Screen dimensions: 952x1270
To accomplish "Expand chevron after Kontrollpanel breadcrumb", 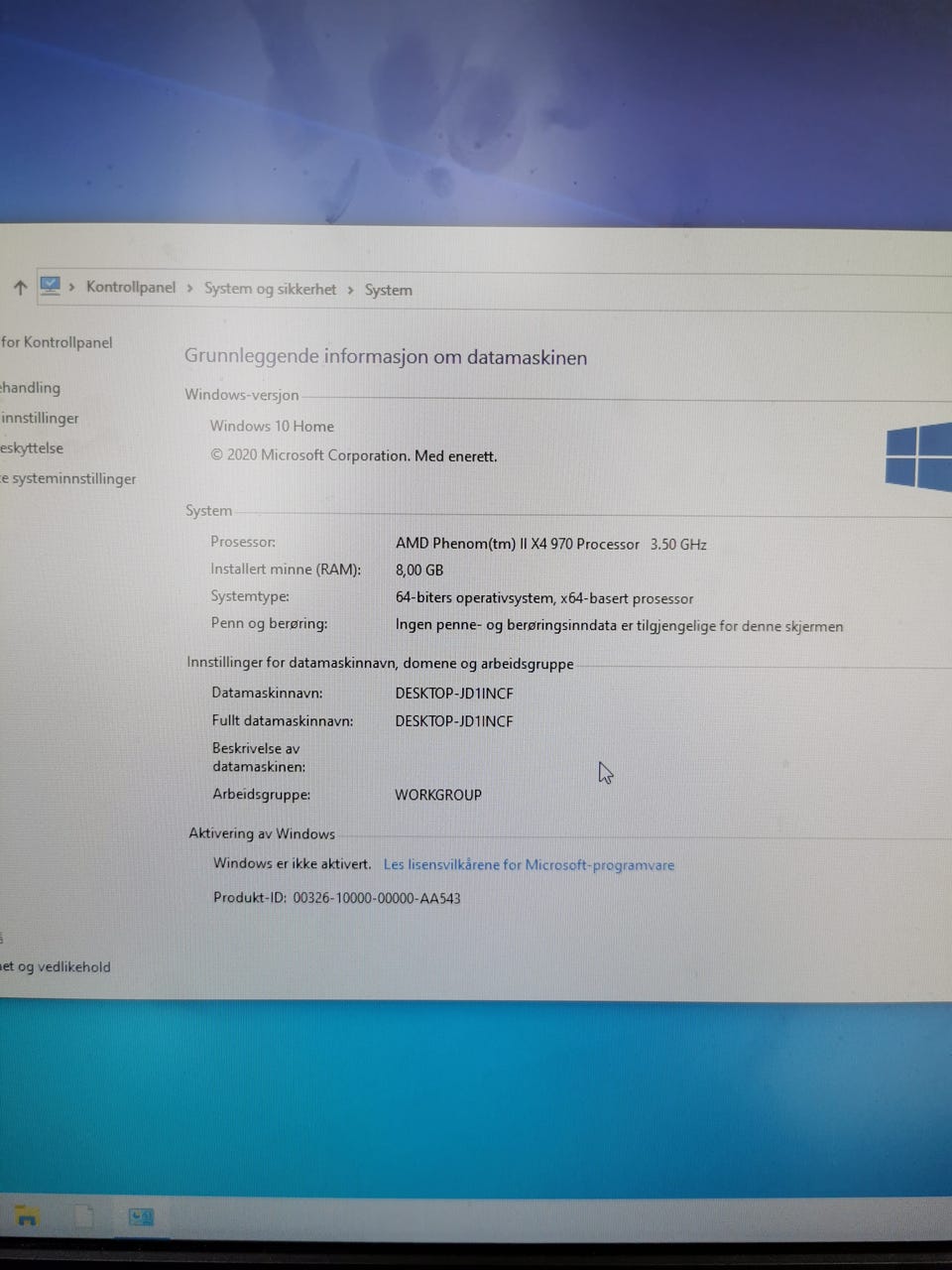I will point(189,288).
